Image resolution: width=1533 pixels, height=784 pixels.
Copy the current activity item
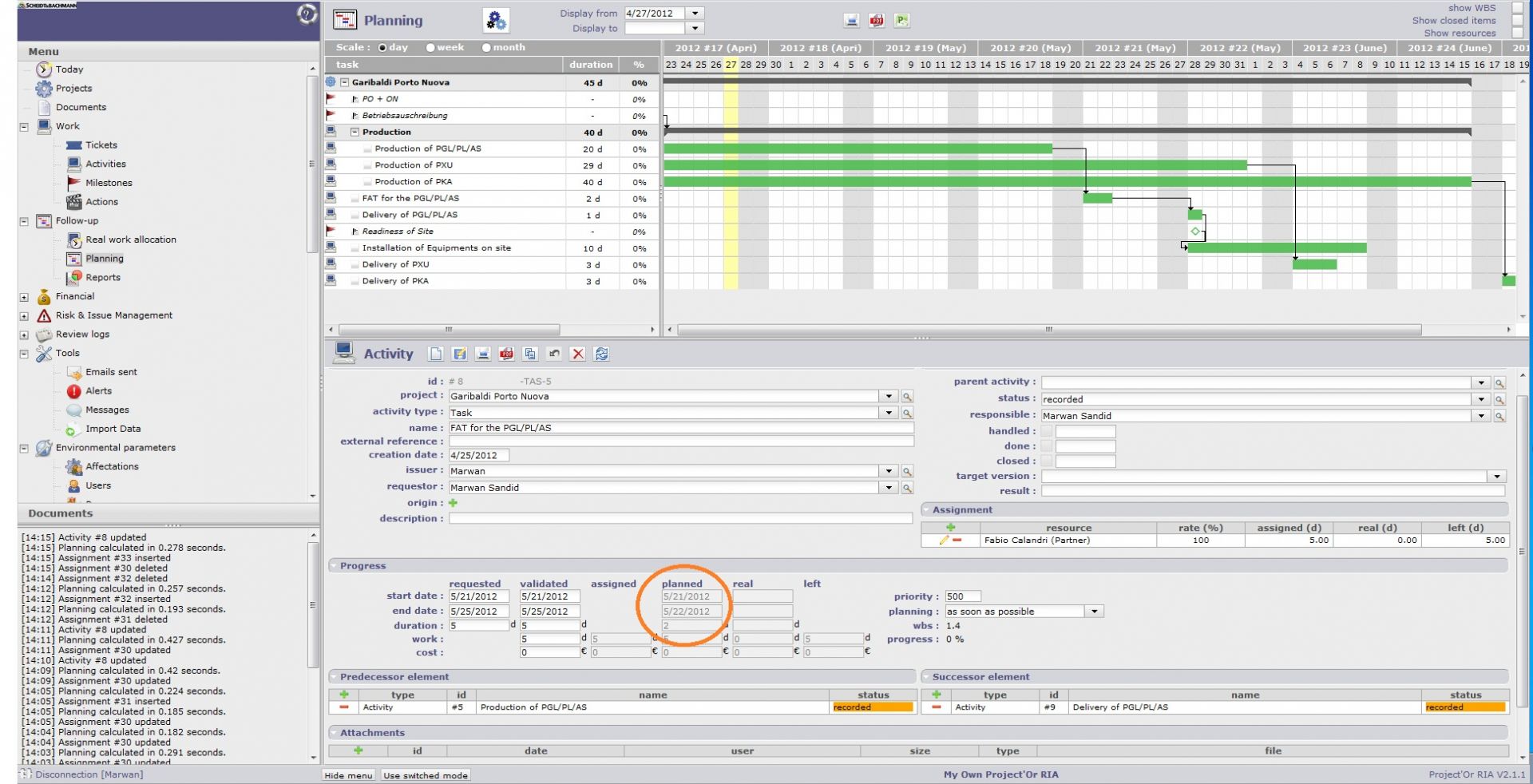coord(530,354)
